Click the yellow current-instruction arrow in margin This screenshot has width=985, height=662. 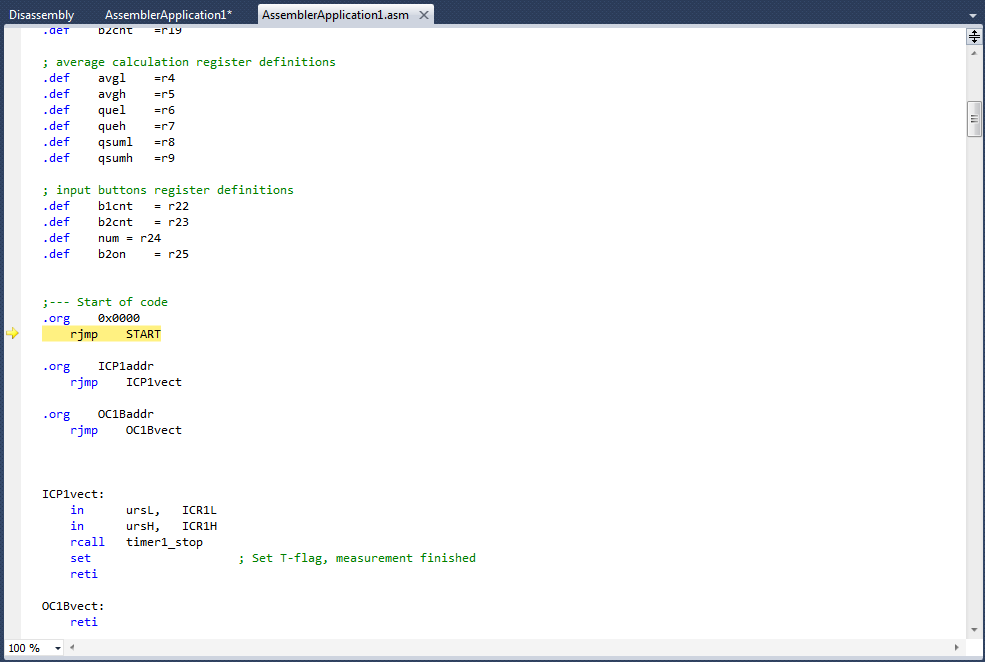[12, 334]
